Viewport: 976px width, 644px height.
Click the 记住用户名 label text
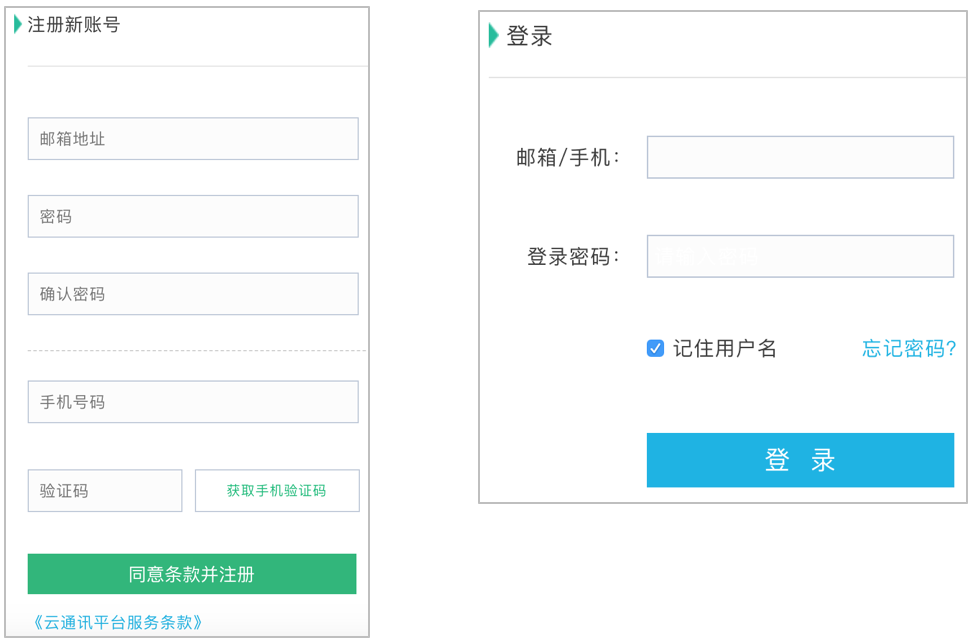click(725, 348)
